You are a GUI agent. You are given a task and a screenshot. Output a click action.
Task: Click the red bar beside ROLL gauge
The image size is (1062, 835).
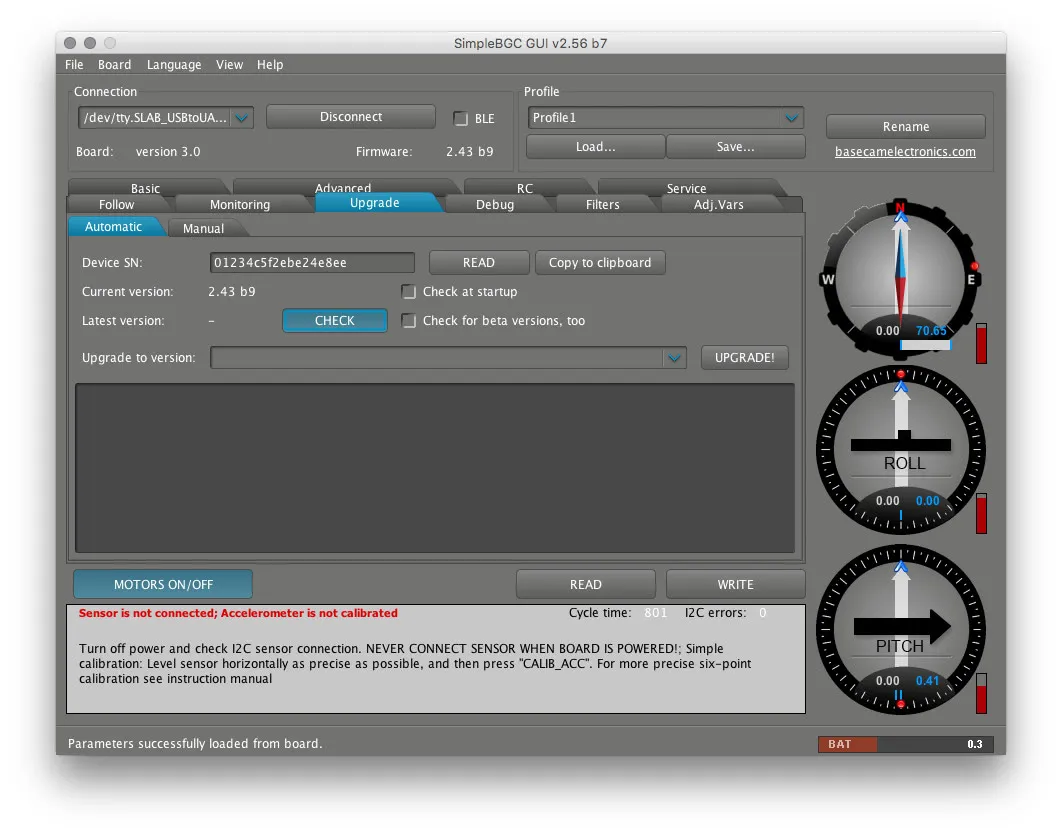(x=981, y=513)
